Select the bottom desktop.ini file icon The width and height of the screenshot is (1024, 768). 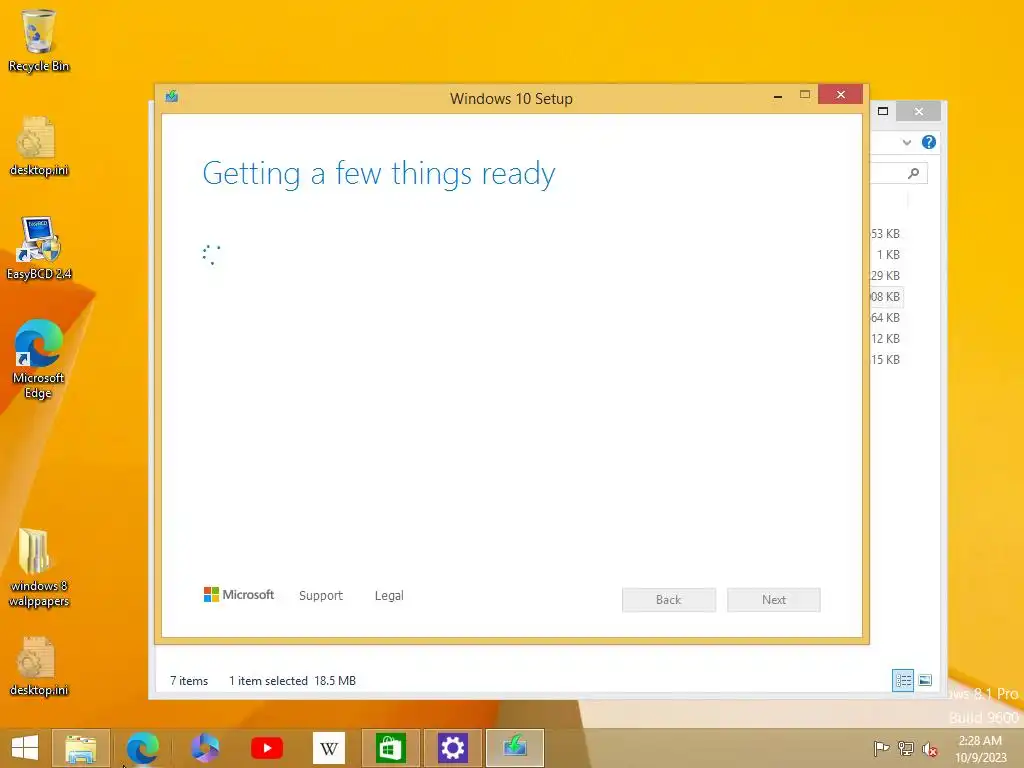pos(39,666)
